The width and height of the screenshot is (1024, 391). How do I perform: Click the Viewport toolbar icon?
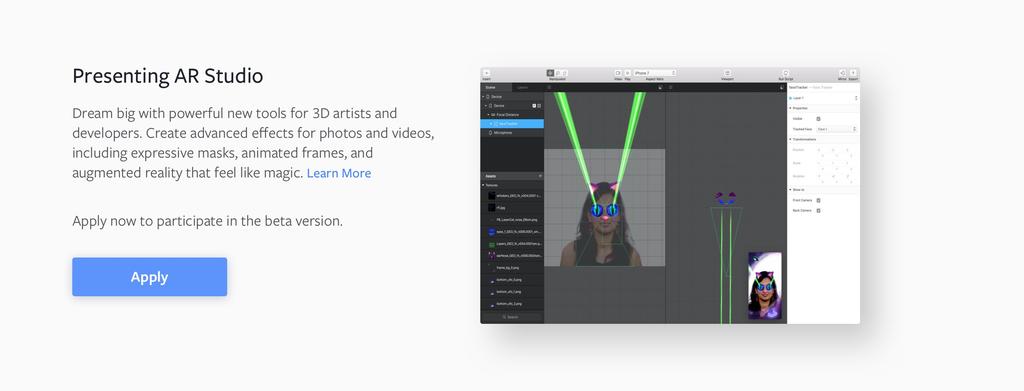pyautogui.click(x=728, y=73)
